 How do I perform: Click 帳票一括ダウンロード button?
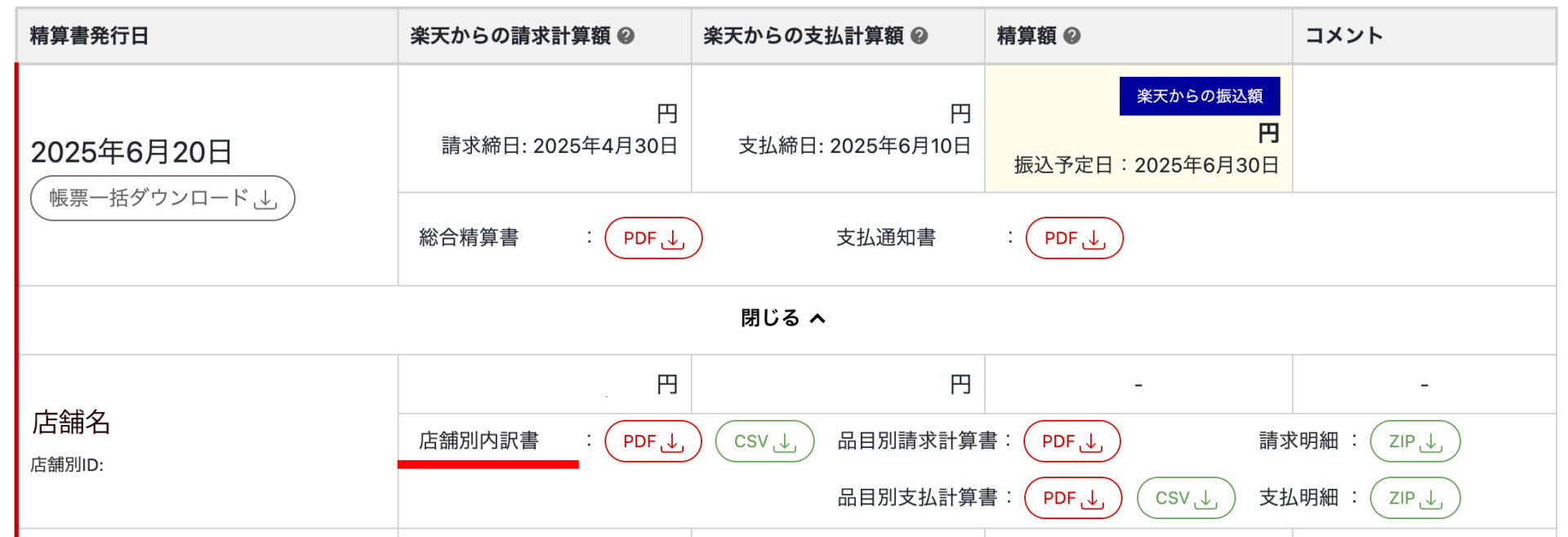point(163,199)
